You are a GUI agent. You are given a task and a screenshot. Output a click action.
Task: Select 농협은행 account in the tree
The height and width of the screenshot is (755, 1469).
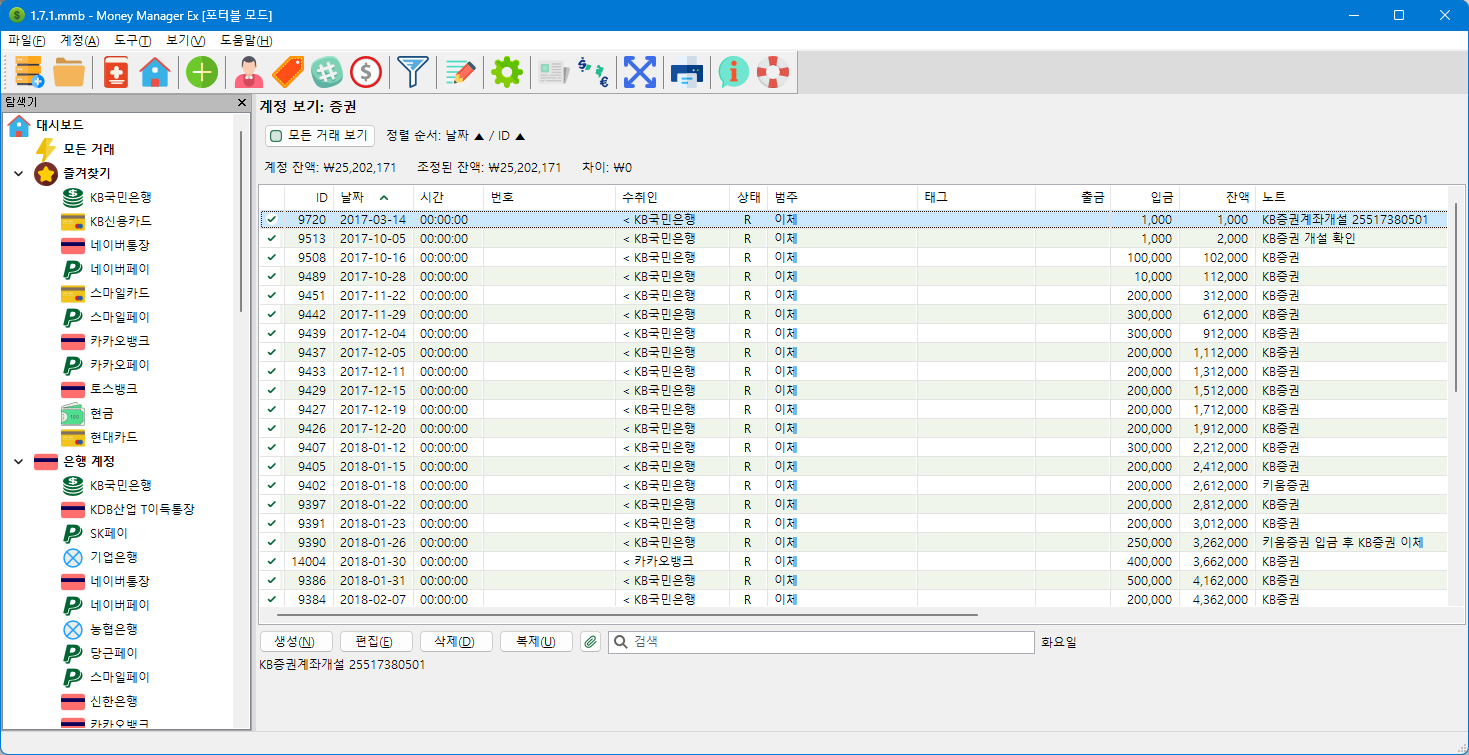[x=114, y=629]
